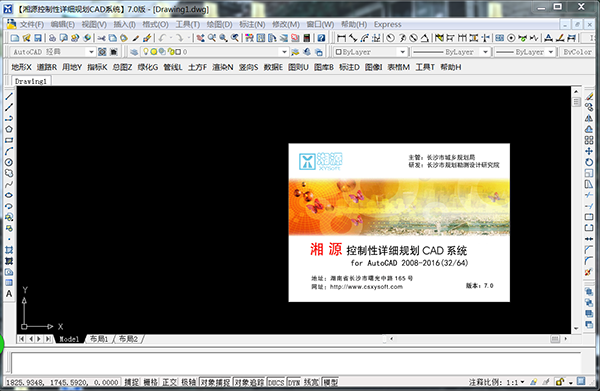Viewport: 600px width, 391px height.
Task: Click the Undo arrow icon
Action: 162,38
